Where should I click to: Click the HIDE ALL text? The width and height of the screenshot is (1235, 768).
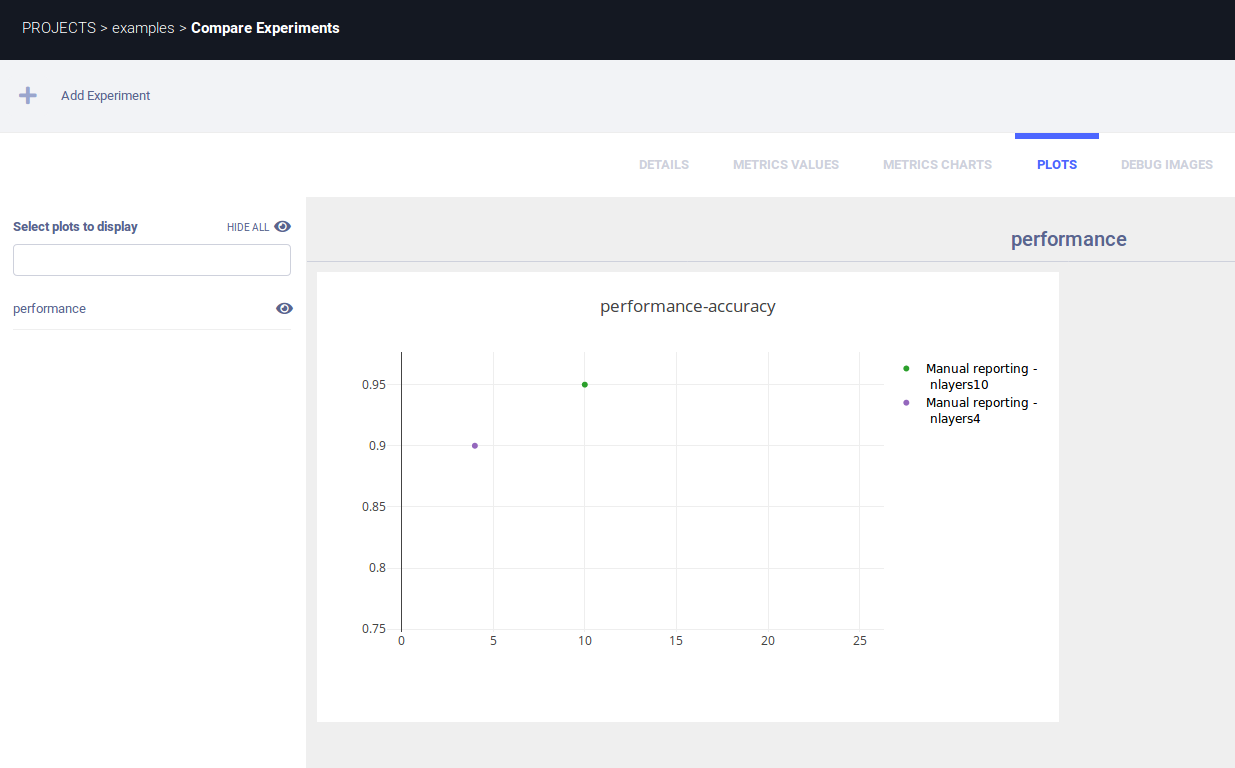coord(247,228)
